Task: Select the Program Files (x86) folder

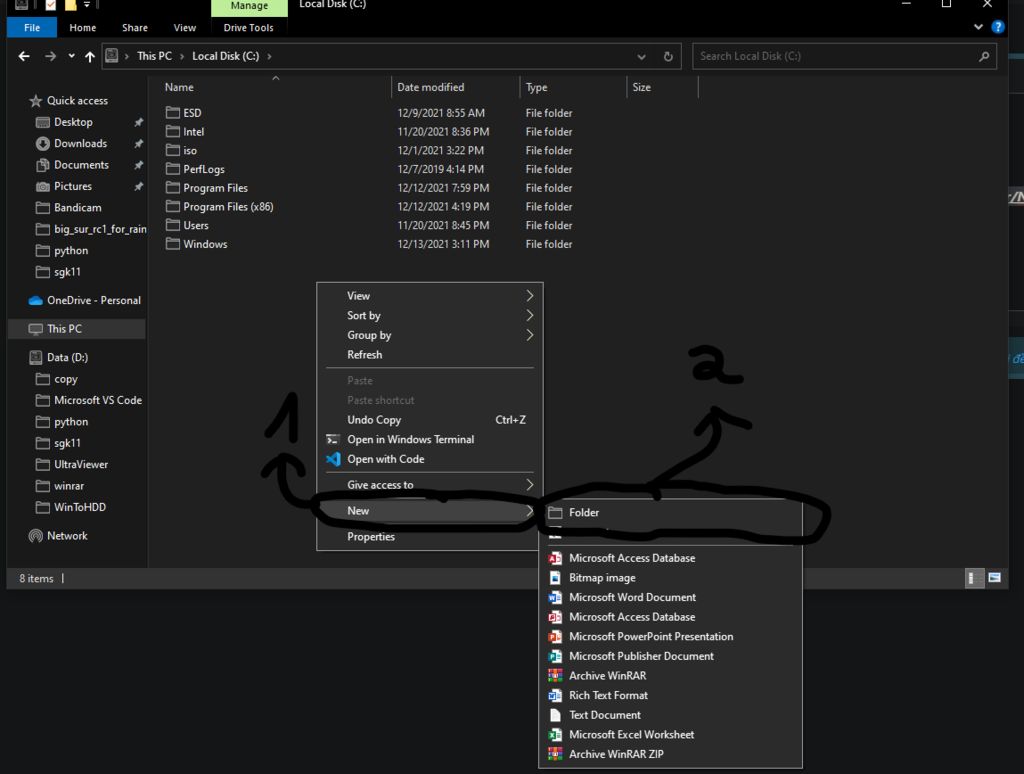Action: [228, 206]
